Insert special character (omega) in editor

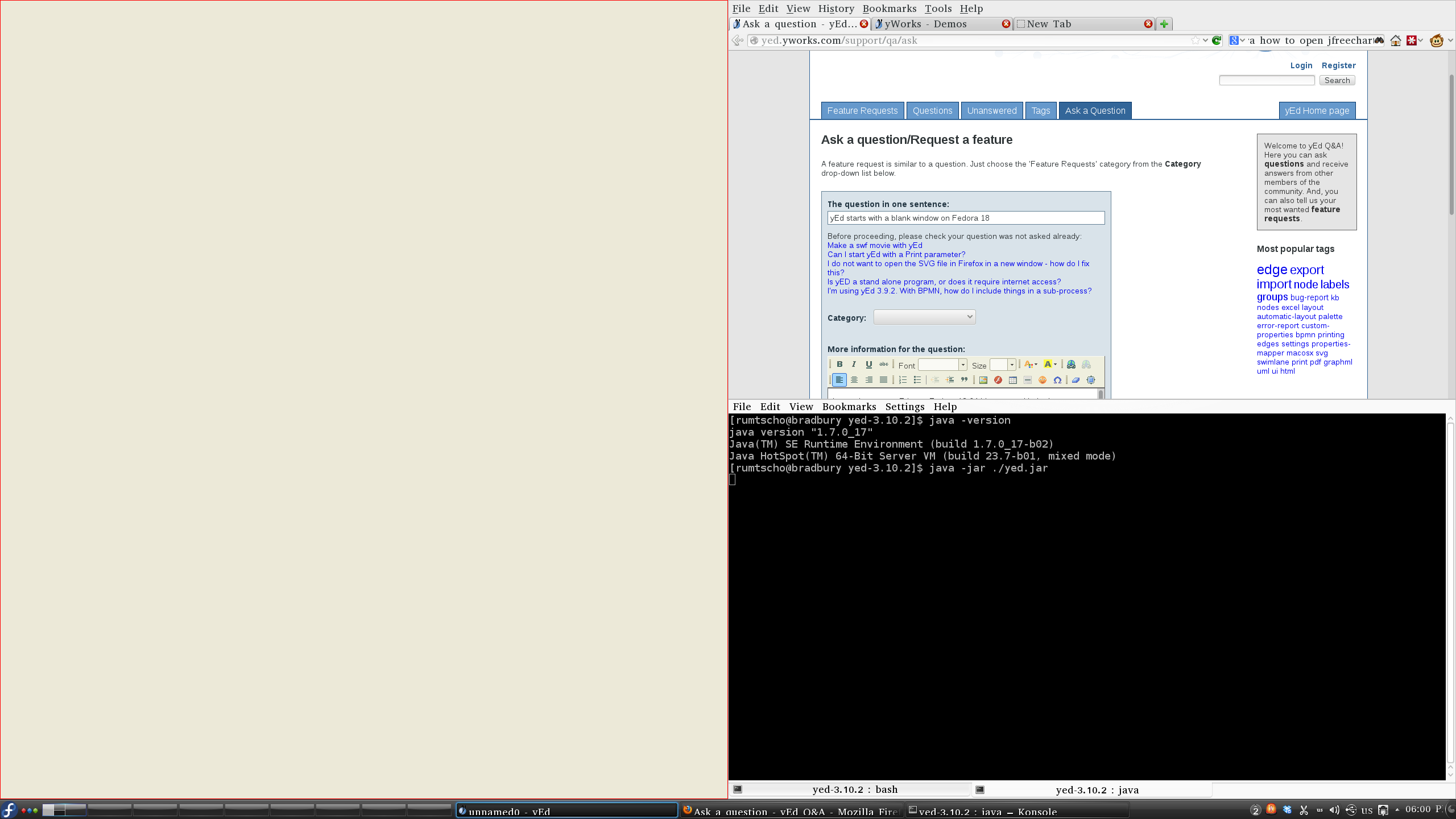[x=1057, y=380]
